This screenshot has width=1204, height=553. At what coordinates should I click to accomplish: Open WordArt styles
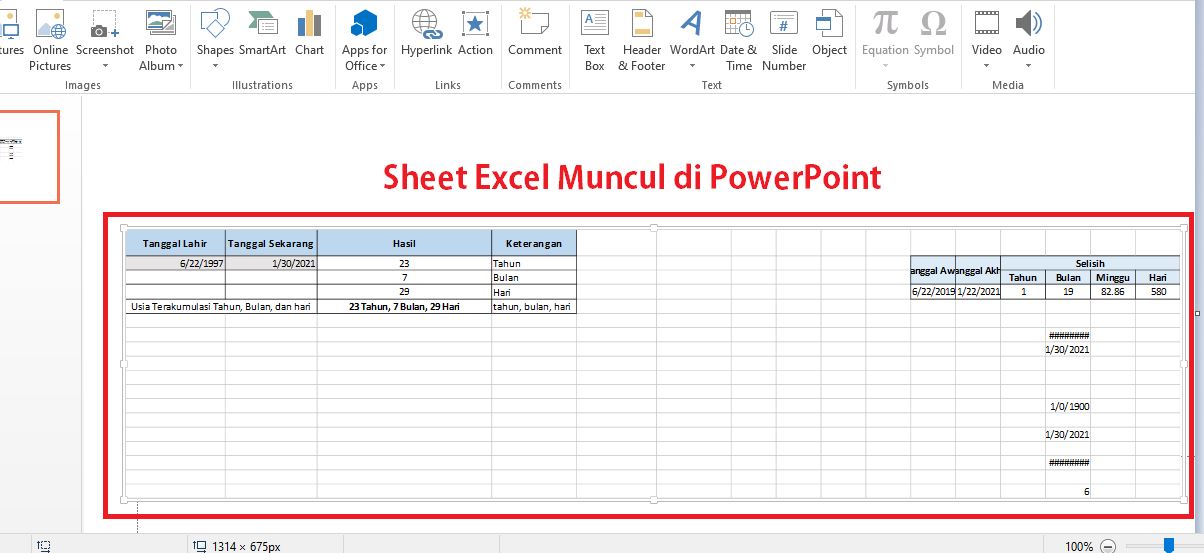pos(692,40)
